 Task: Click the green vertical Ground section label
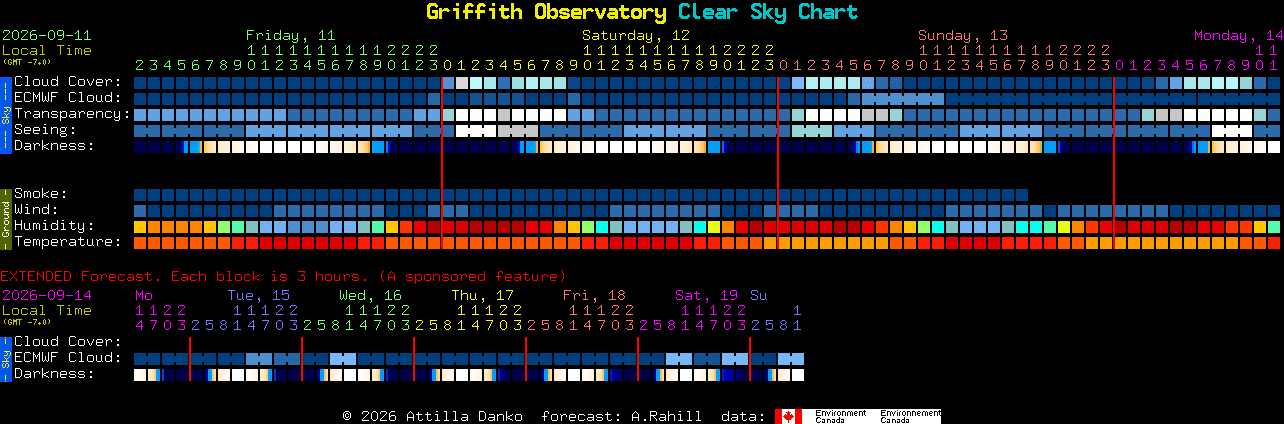pyautogui.click(x=5, y=217)
